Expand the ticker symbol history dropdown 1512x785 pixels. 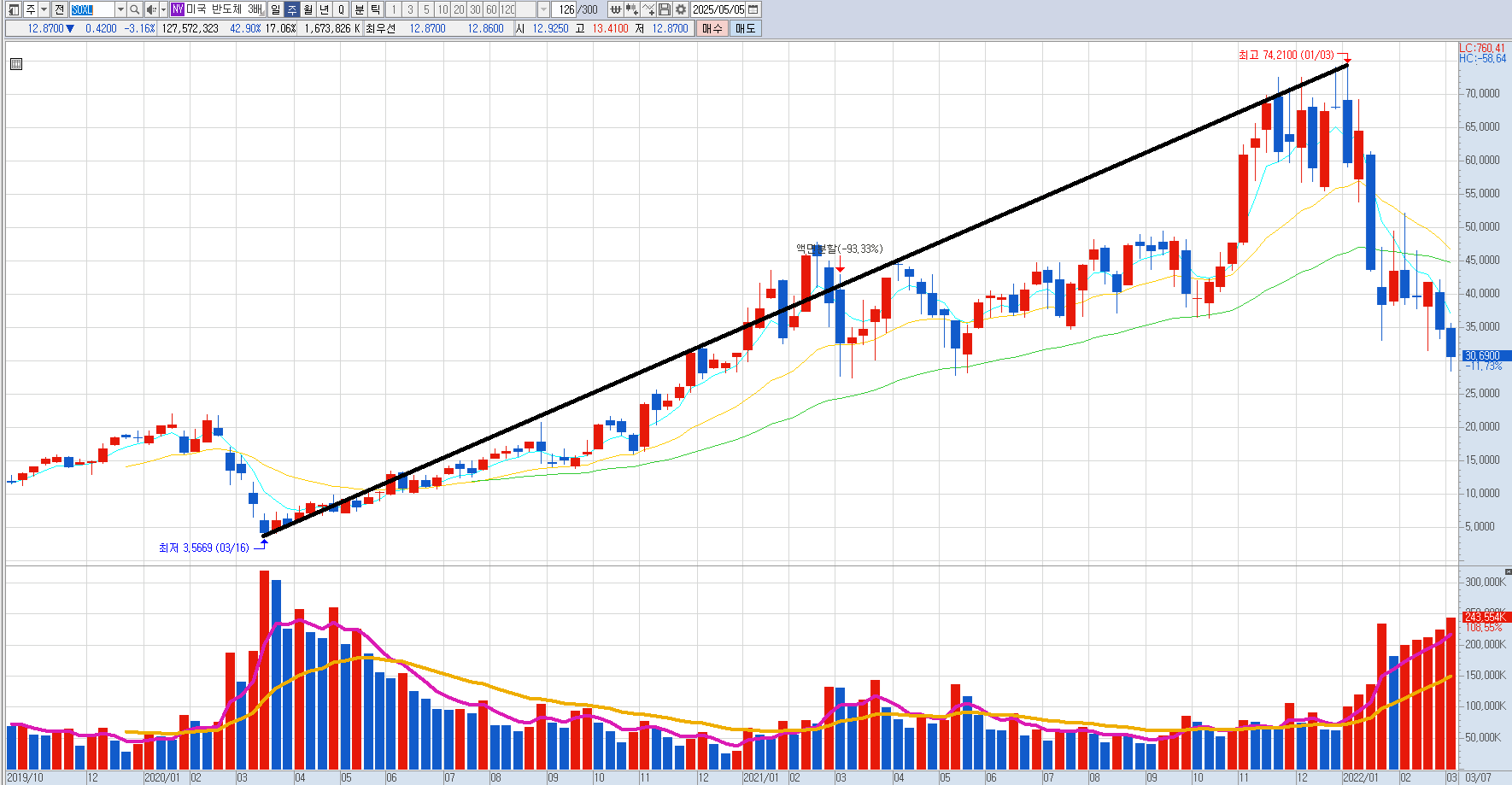pos(120,9)
